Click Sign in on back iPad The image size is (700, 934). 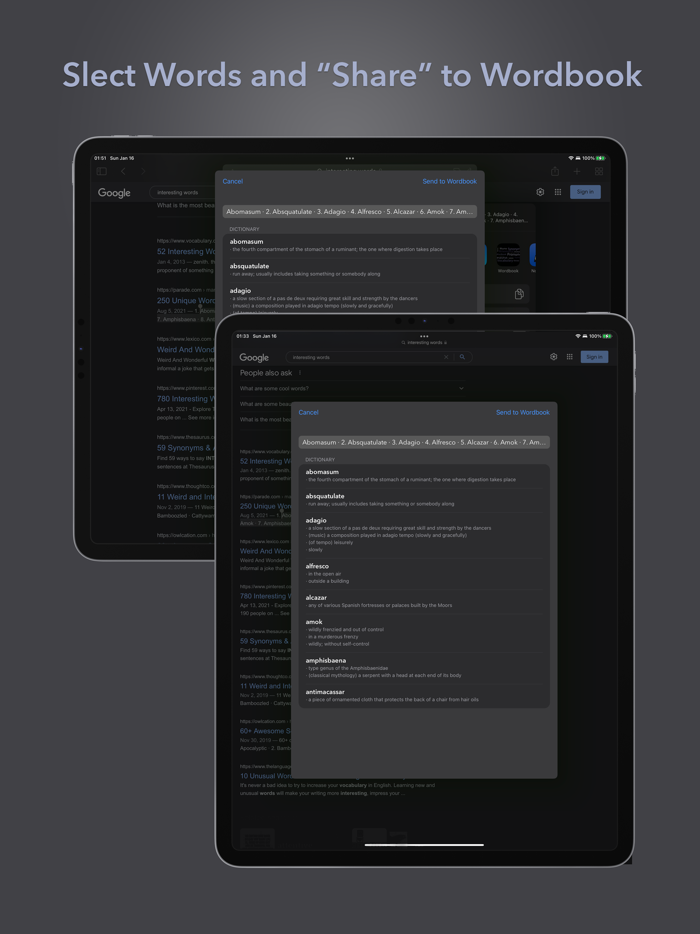tap(585, 192)
